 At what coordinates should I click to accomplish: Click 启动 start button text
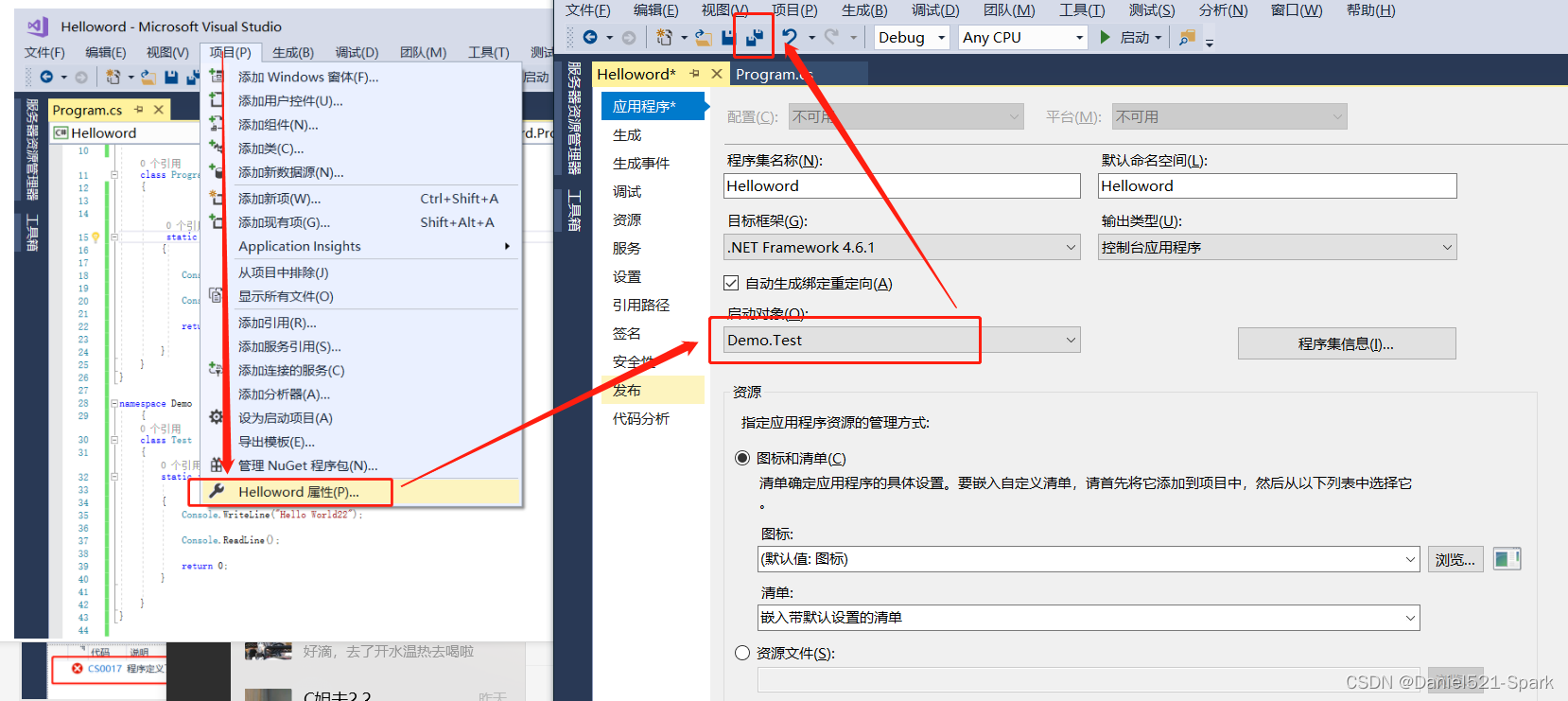[x=1134, y=37]
